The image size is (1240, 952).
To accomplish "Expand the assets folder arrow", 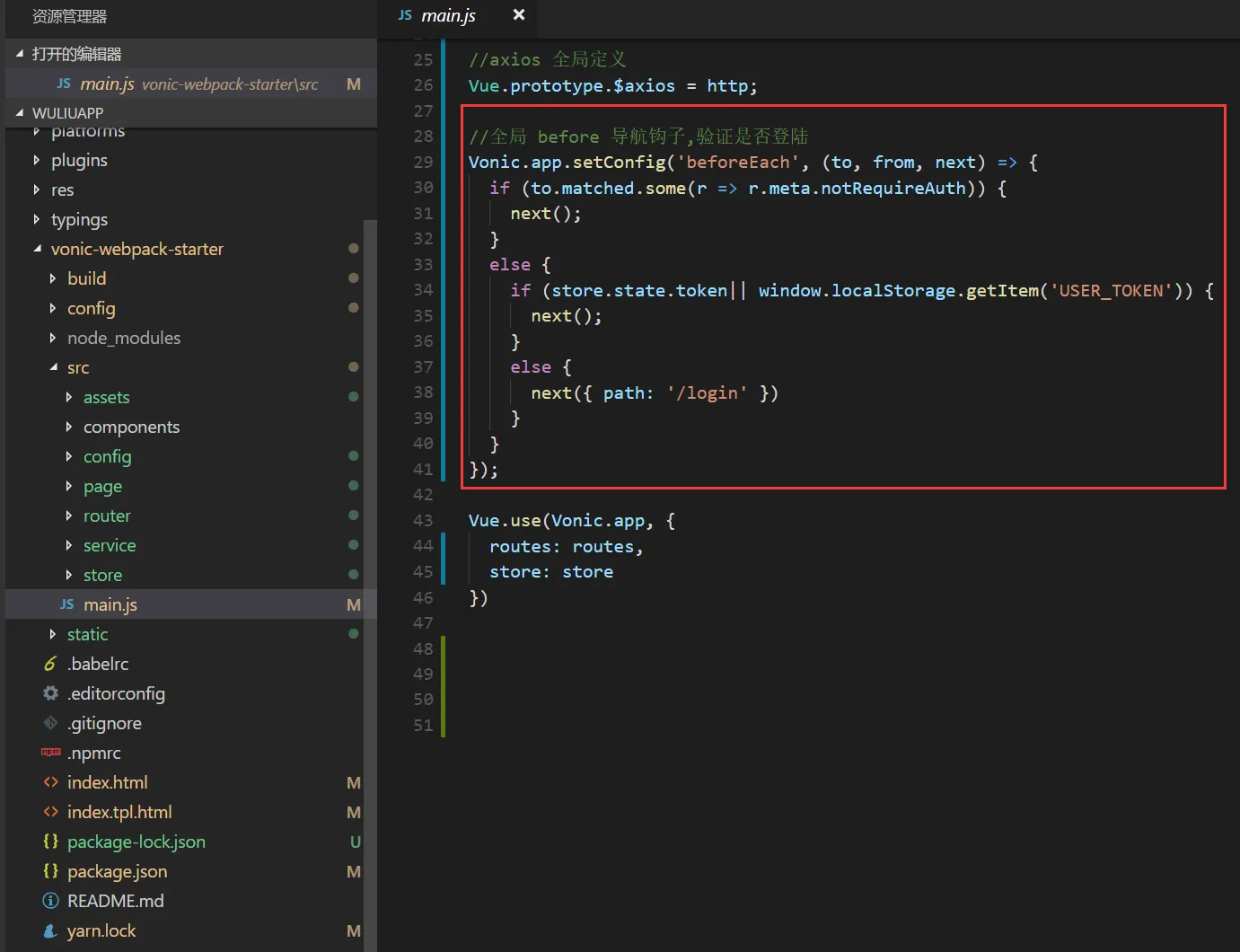I will (69, 397).
